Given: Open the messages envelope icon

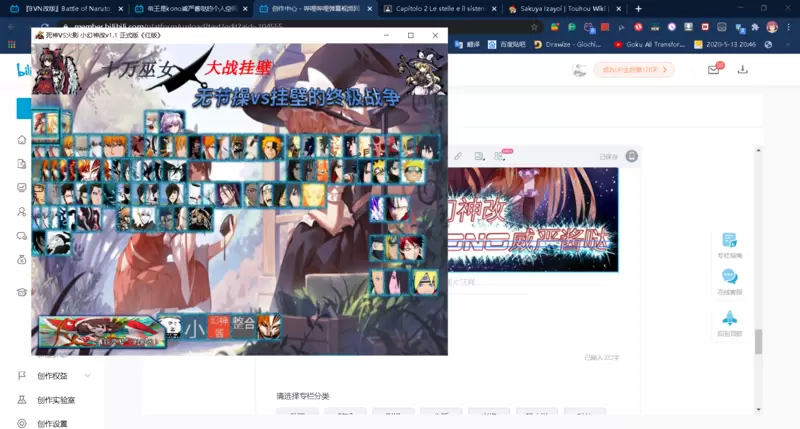Looking at the screenshot, I should 713,69.
